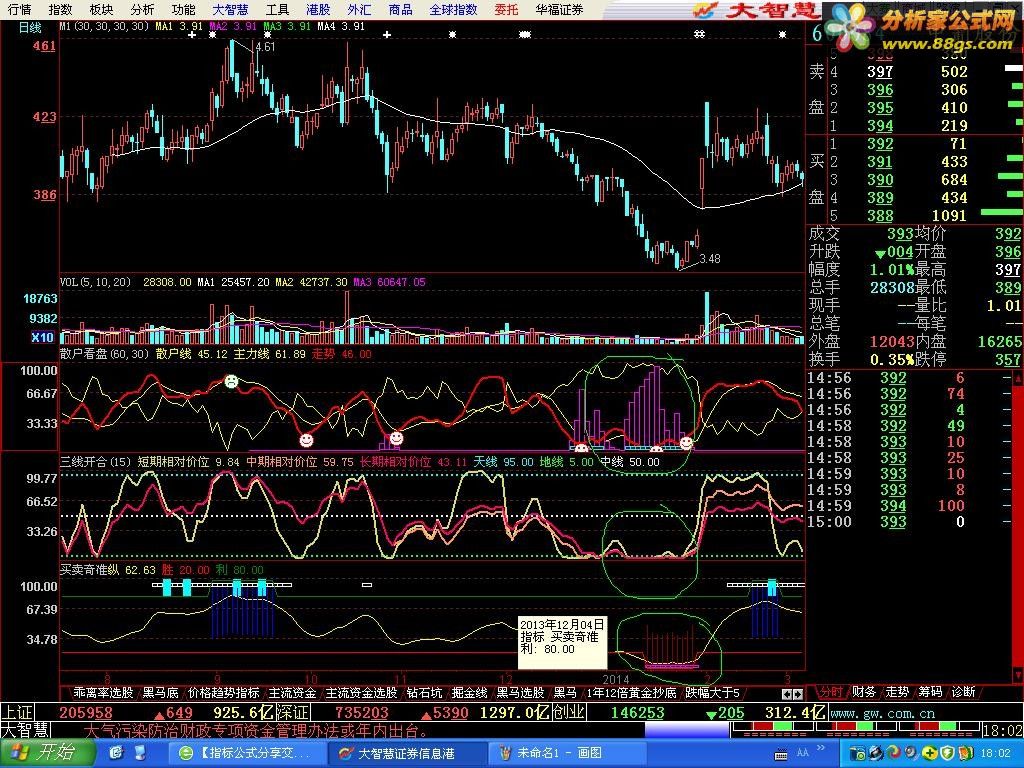Click the 3.48 low price label
This screenshot has height=768, width=1024.
[710, 259]
